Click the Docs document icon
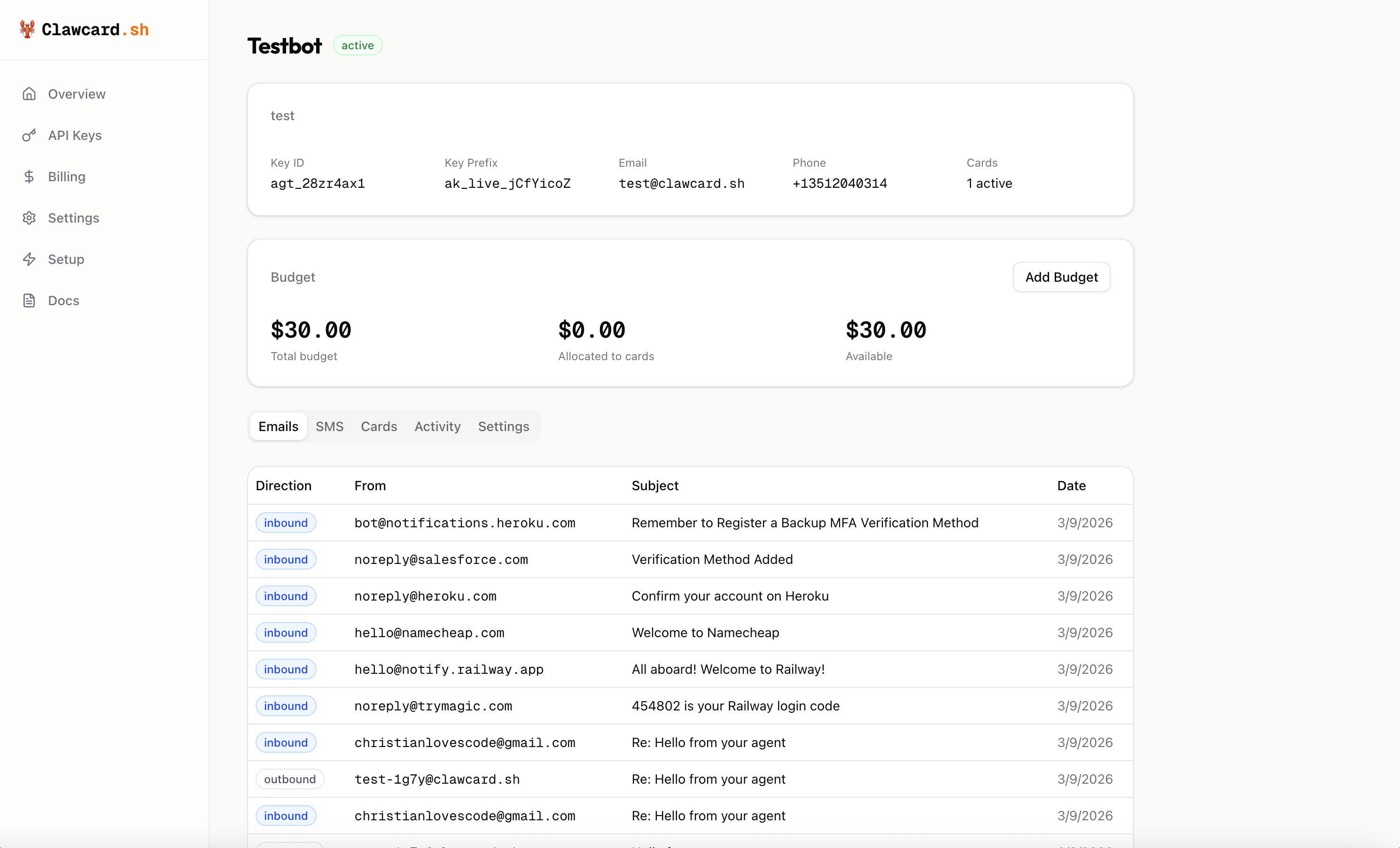Screen dimensions: 1400x848 [x=29, y=301]
